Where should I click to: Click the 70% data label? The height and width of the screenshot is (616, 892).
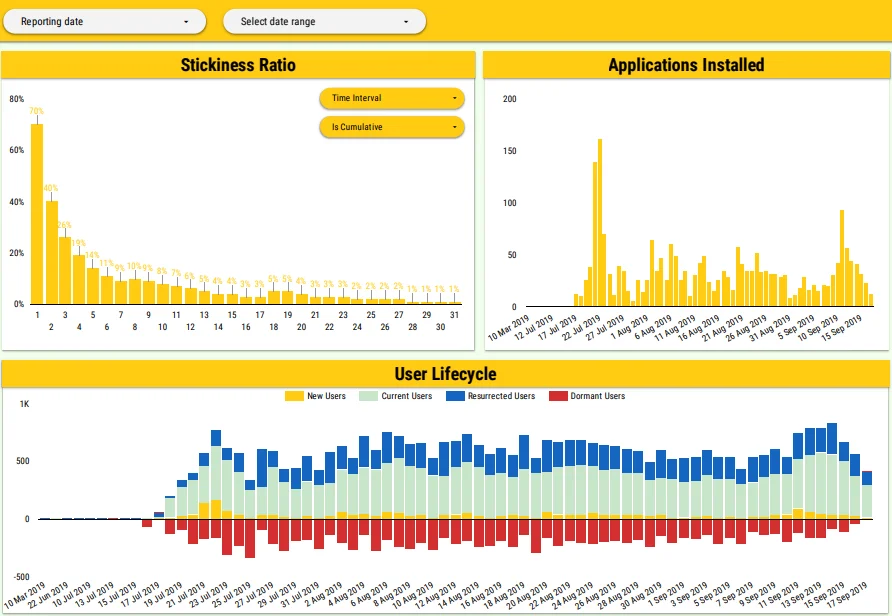[36, 111]
